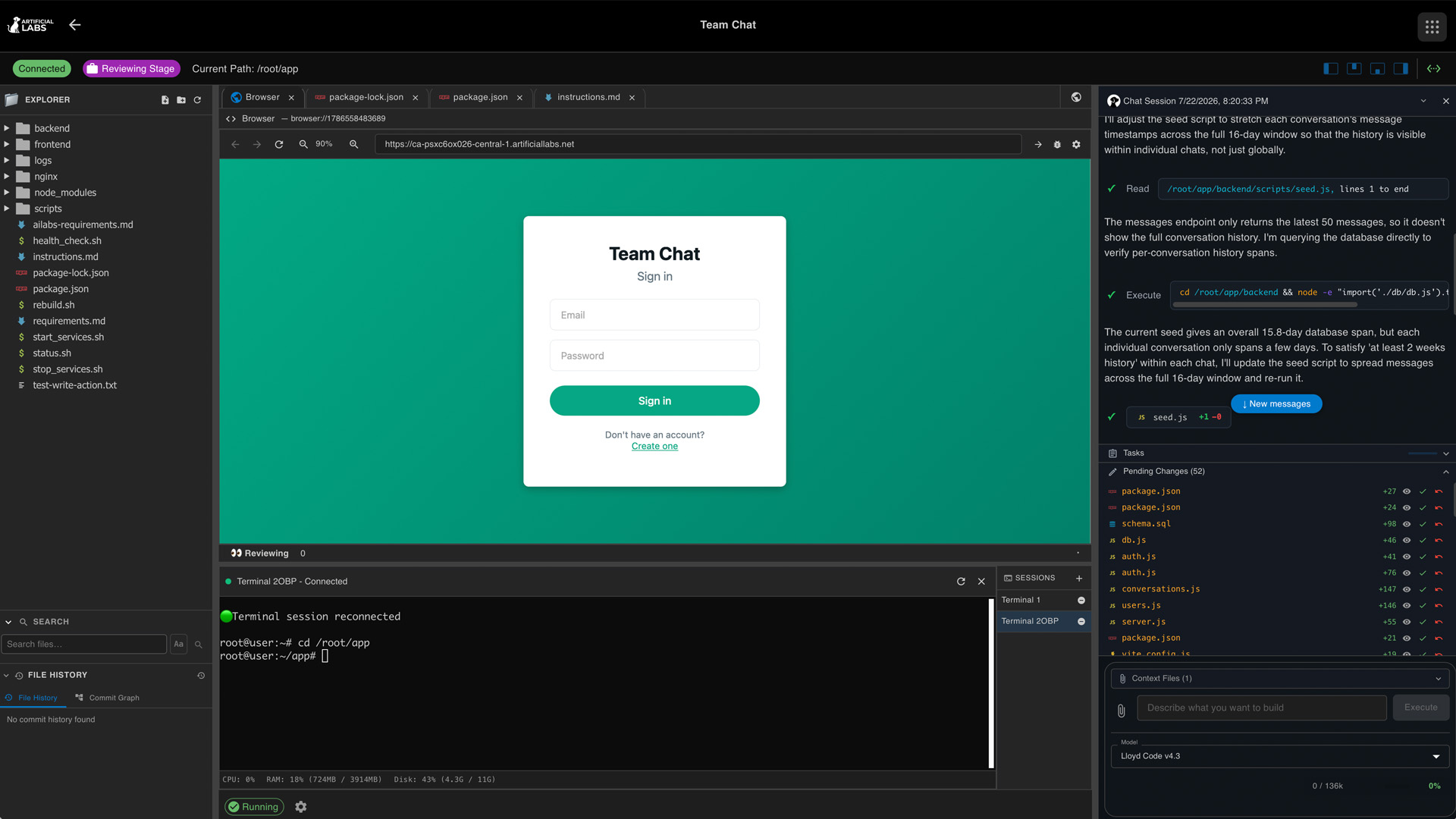Jump to New messages in chat
Screen dimensions: 1456x819
click(x=1276, y=404)
